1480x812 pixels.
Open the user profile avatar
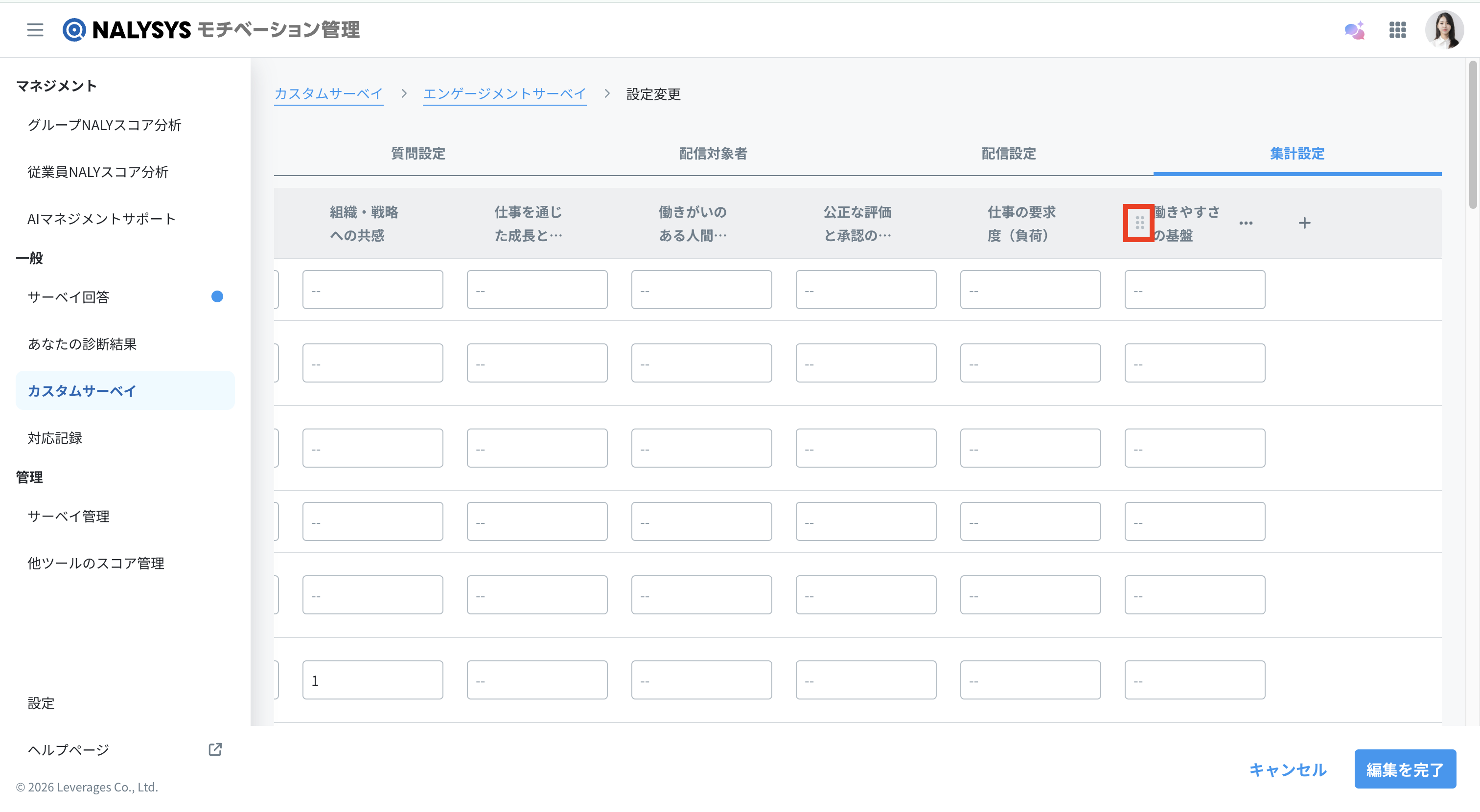tap(1444, 30)
